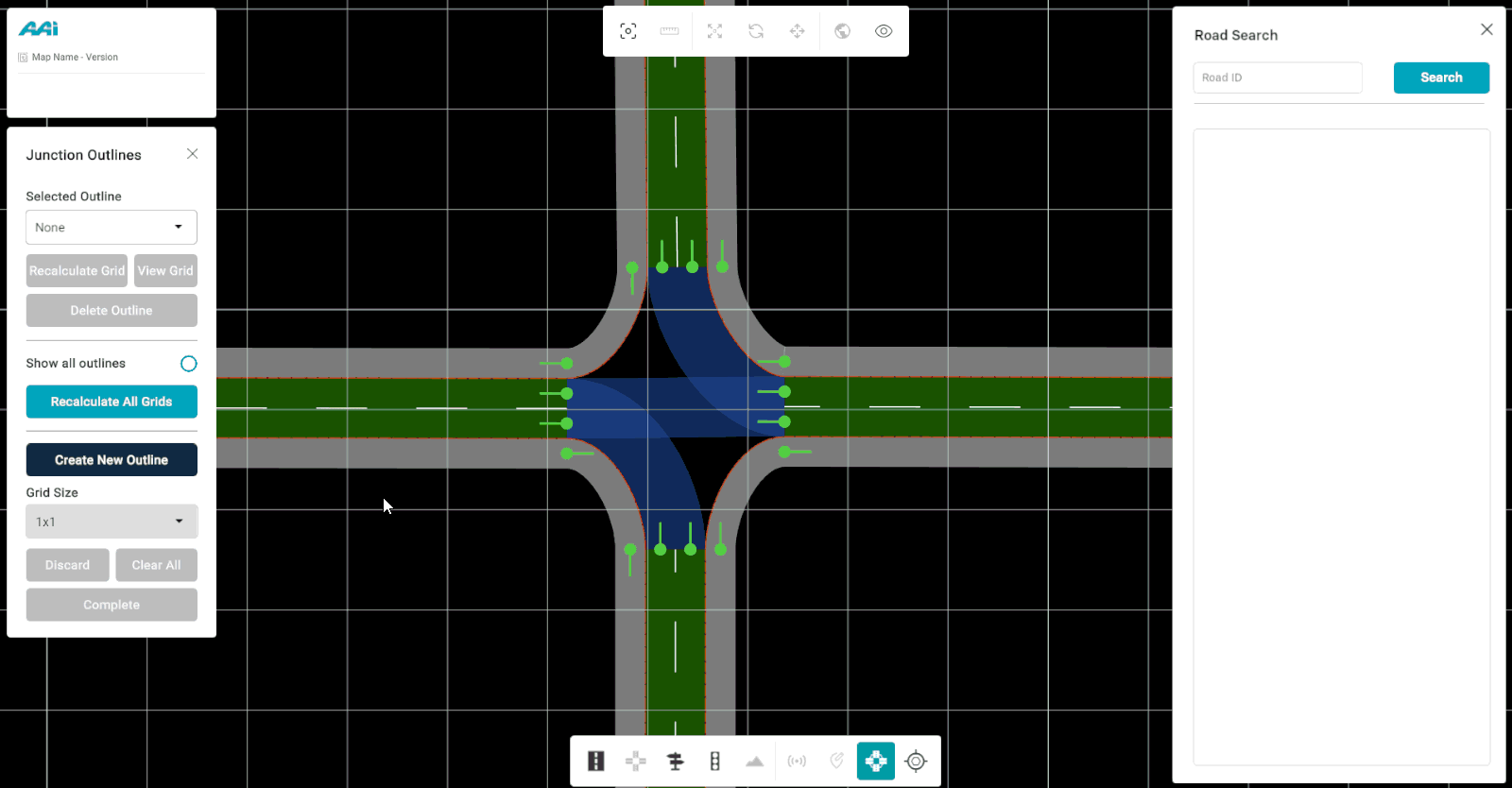Expand the Grid Size dropdown
1512x788 pixels.
(112, 522)
